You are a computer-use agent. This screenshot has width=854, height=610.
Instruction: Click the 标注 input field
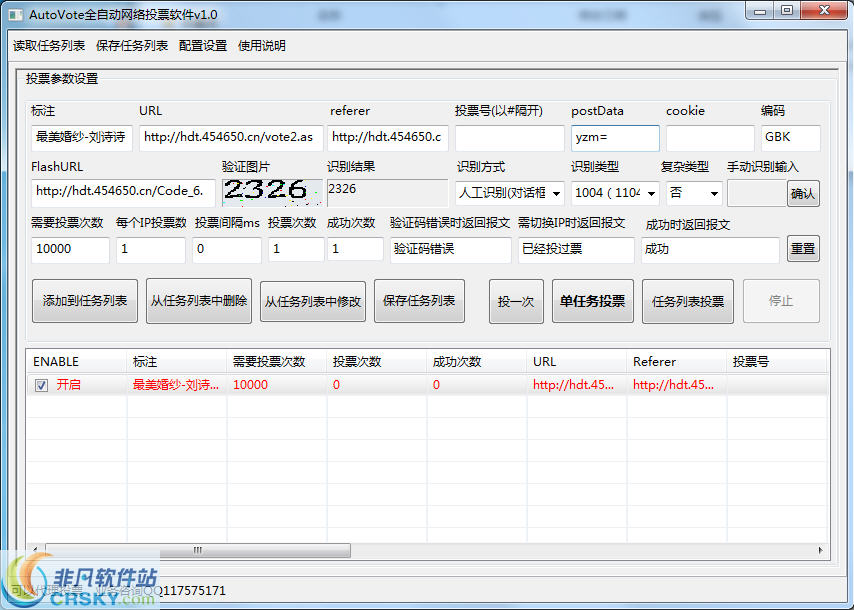(82, 138)
